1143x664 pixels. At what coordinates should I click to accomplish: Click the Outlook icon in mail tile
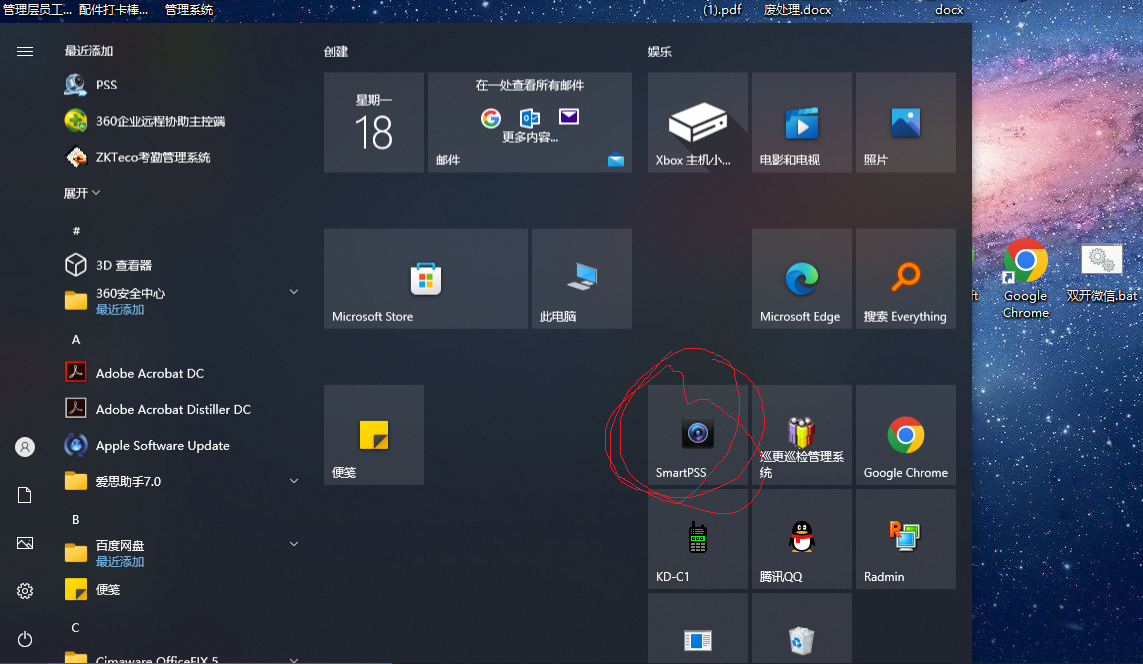(530, 117)
